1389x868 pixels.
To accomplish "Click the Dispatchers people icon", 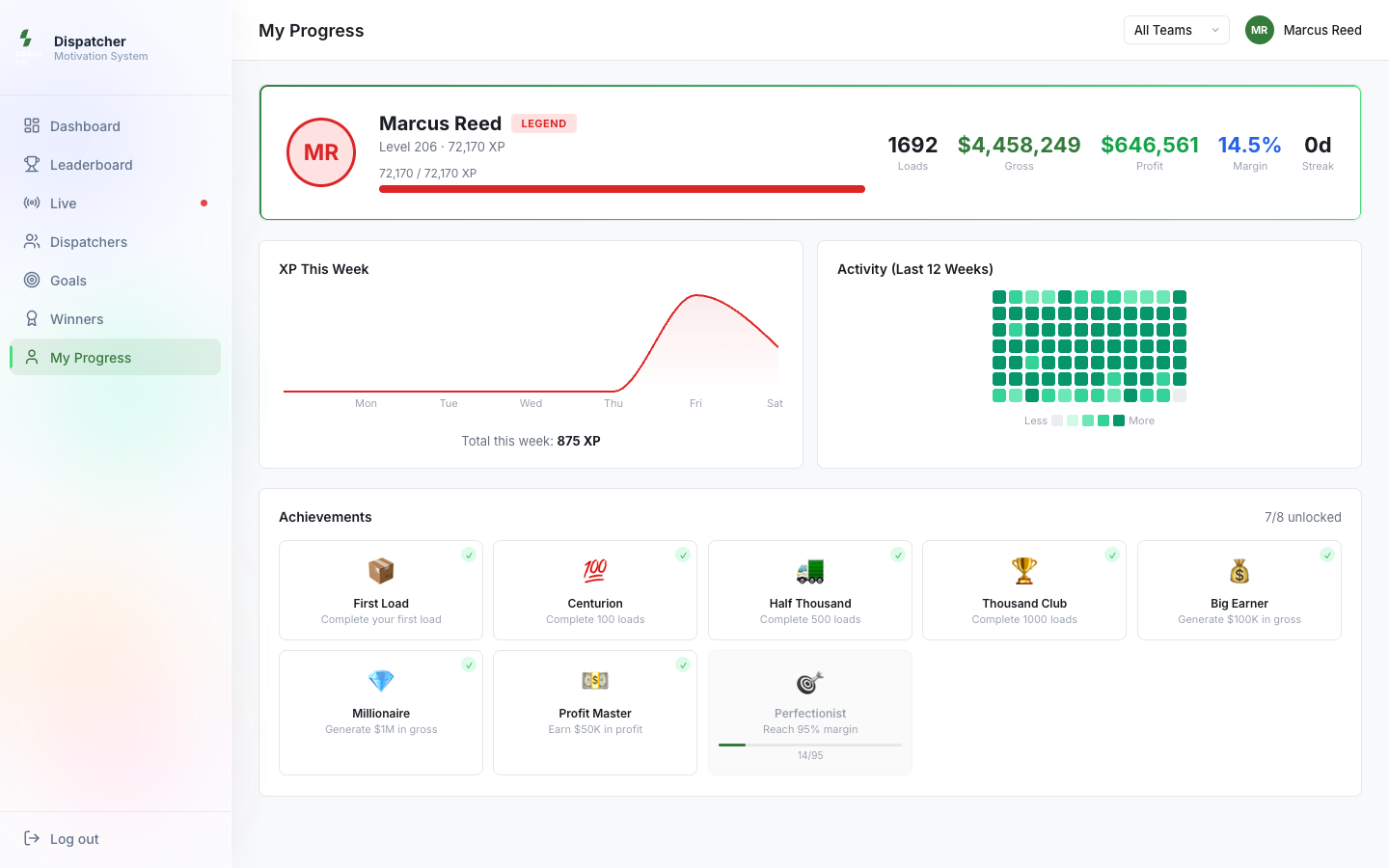I will 32,241.
